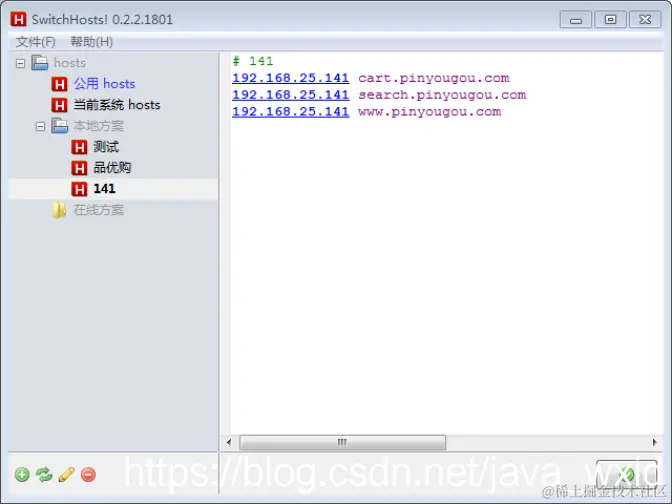Viewport: 672px width, 504px height.
Task: Select the 在线方案 label
Action: tap(99, 210)
